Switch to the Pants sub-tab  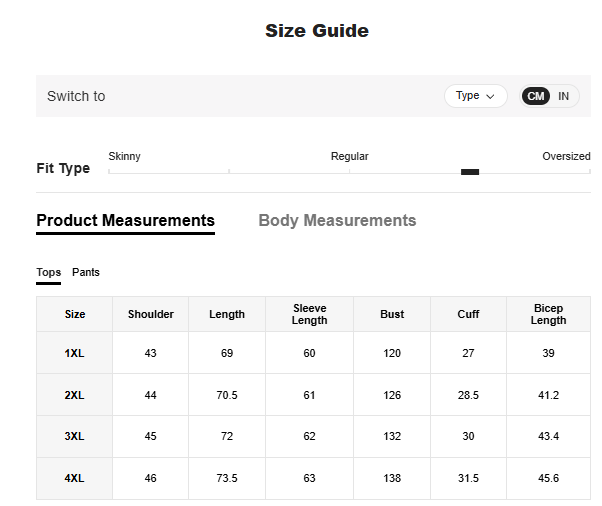pos(86,273)
